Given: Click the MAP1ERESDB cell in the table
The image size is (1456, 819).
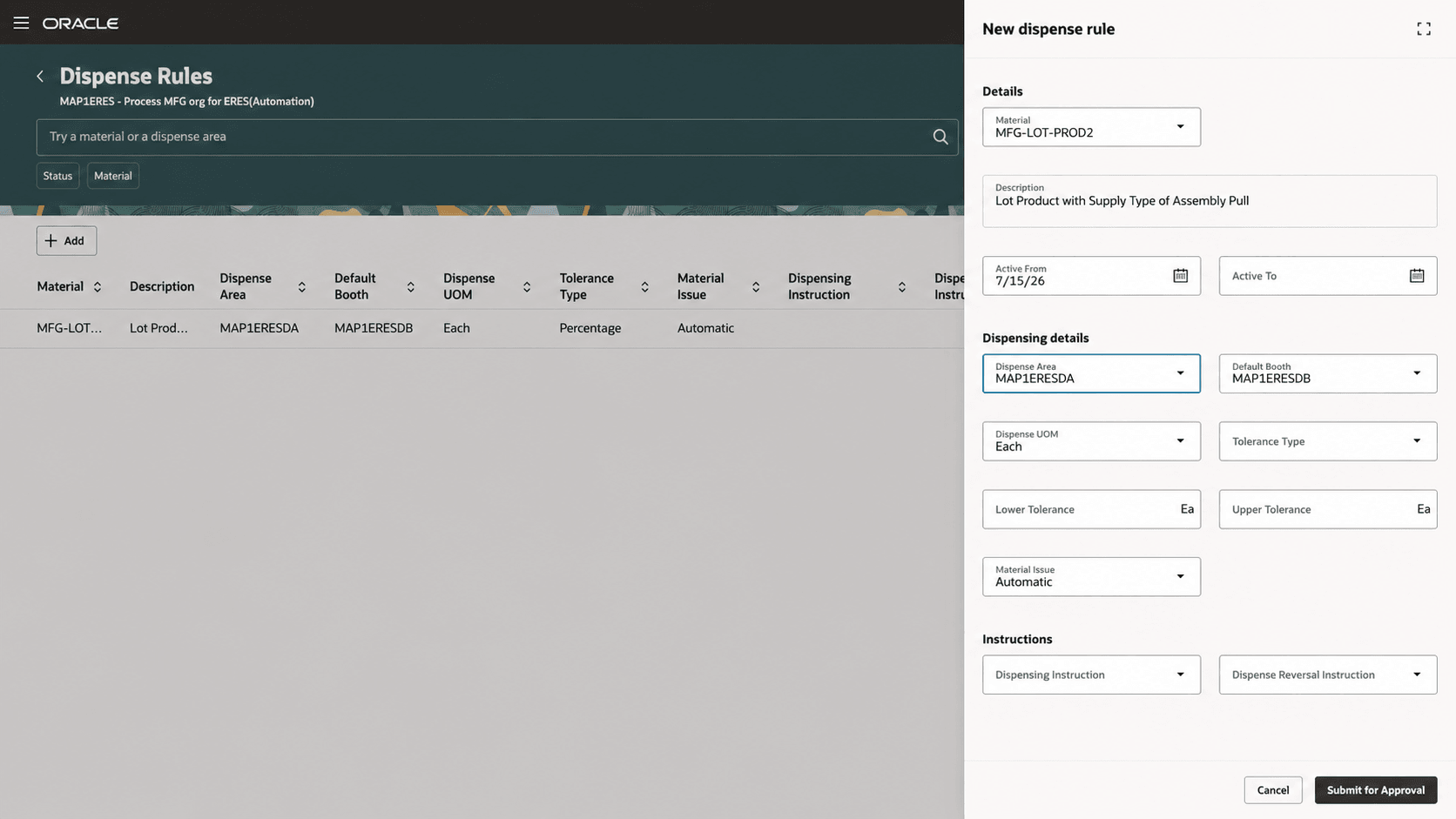Looking at the screenshot, I should (374, 328).
